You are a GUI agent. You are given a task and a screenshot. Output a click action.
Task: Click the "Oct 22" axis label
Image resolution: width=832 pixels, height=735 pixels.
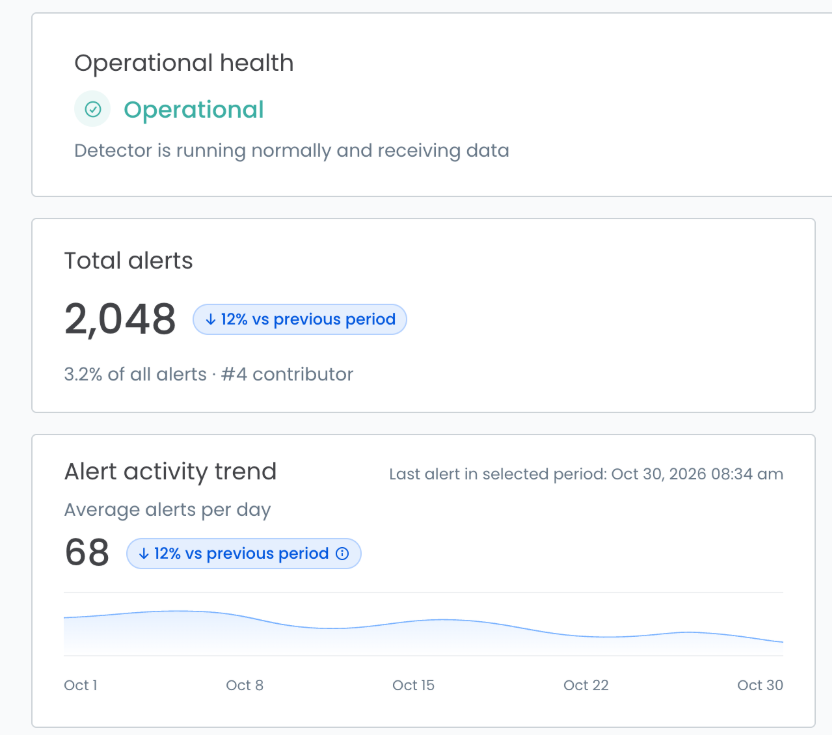586,685
